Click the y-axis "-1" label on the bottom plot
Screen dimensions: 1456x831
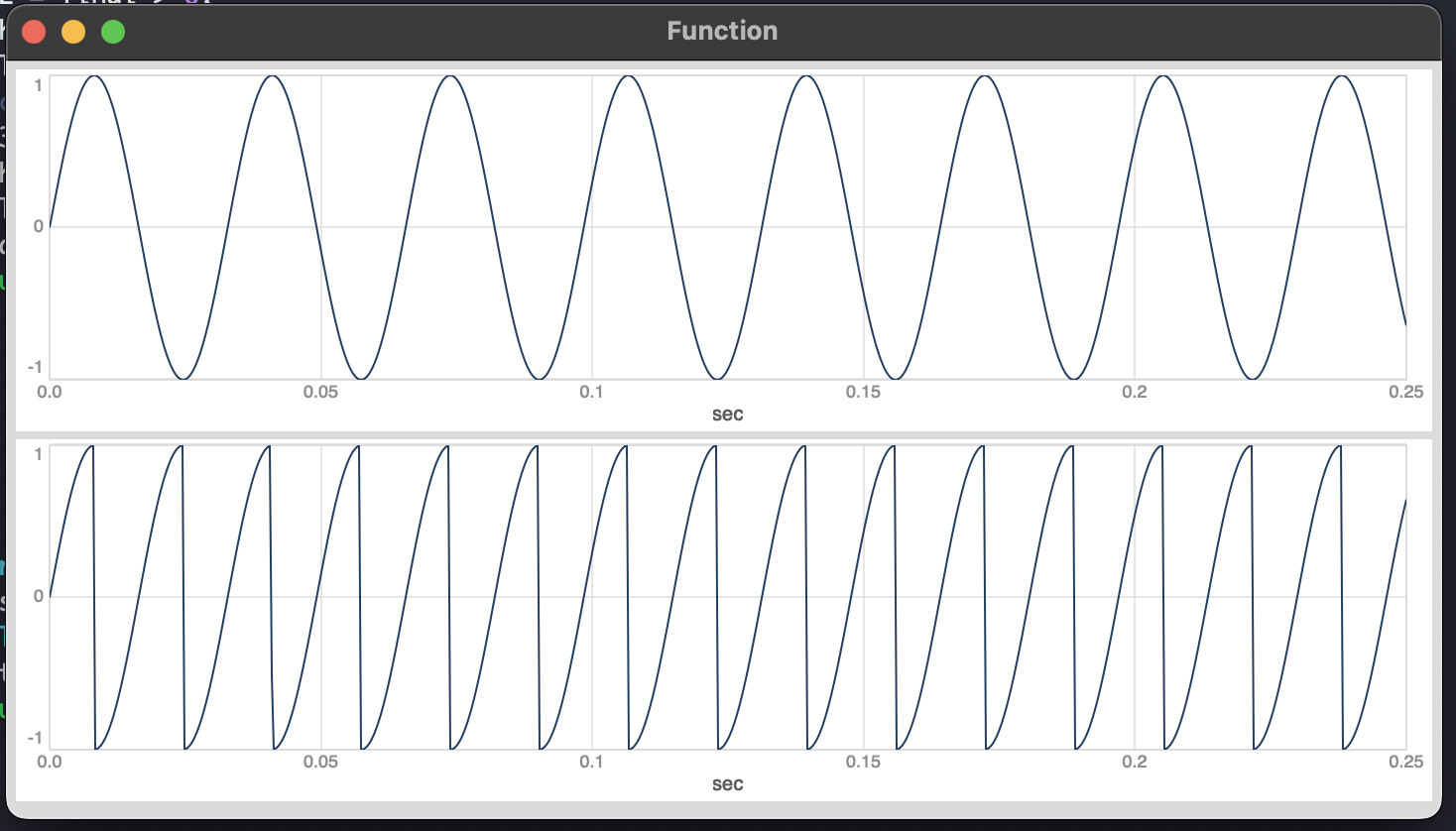(36, 738)
